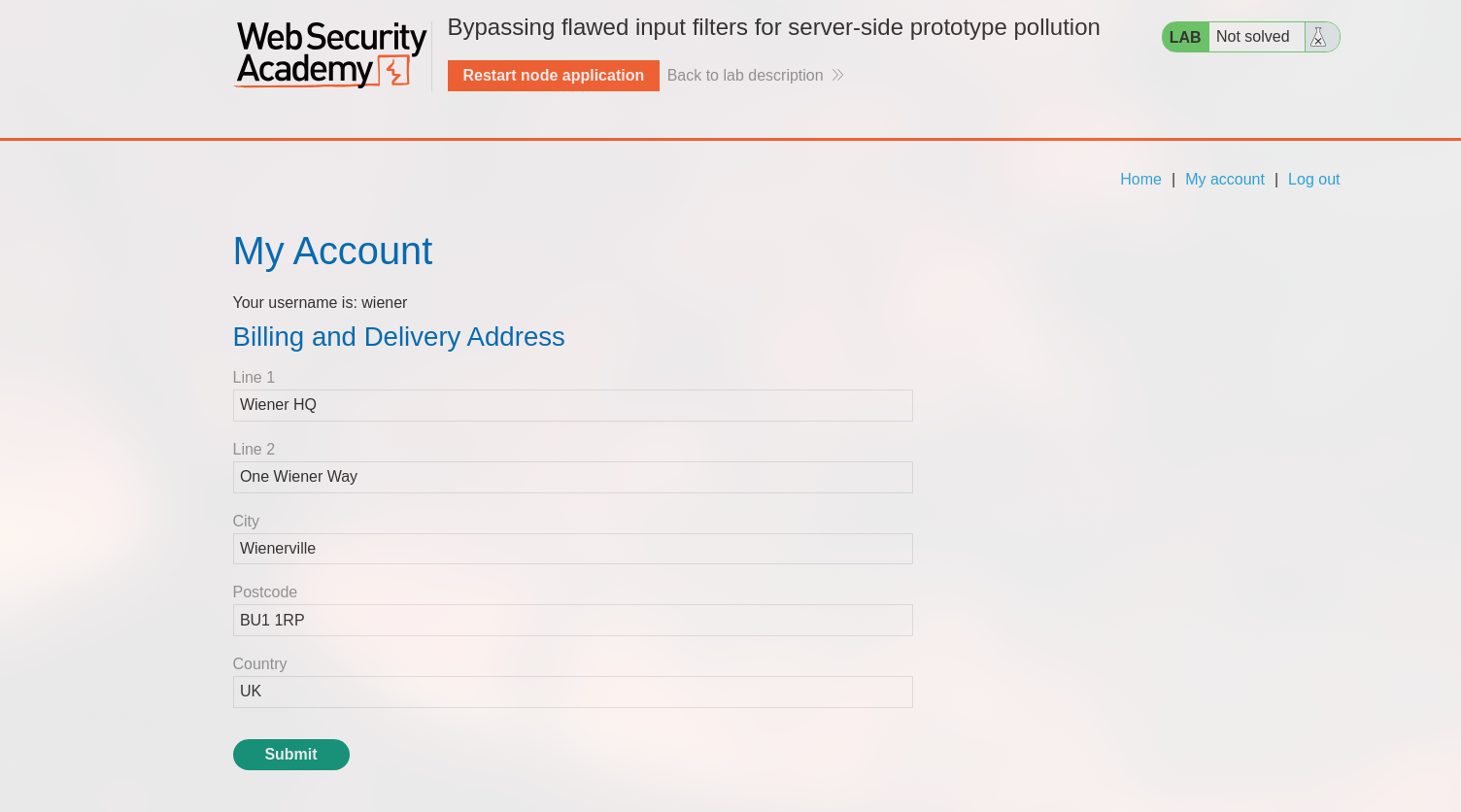Click the double chevron beside lab description
Screen dimensions: 1461x812
(x=838, y=76)
